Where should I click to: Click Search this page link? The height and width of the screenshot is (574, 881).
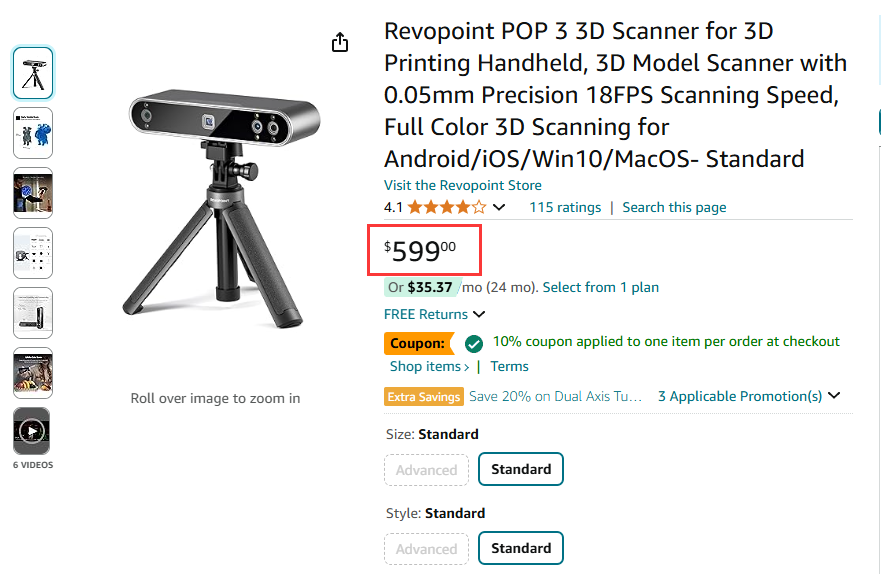pyautogui.click(x=674, y=207)
